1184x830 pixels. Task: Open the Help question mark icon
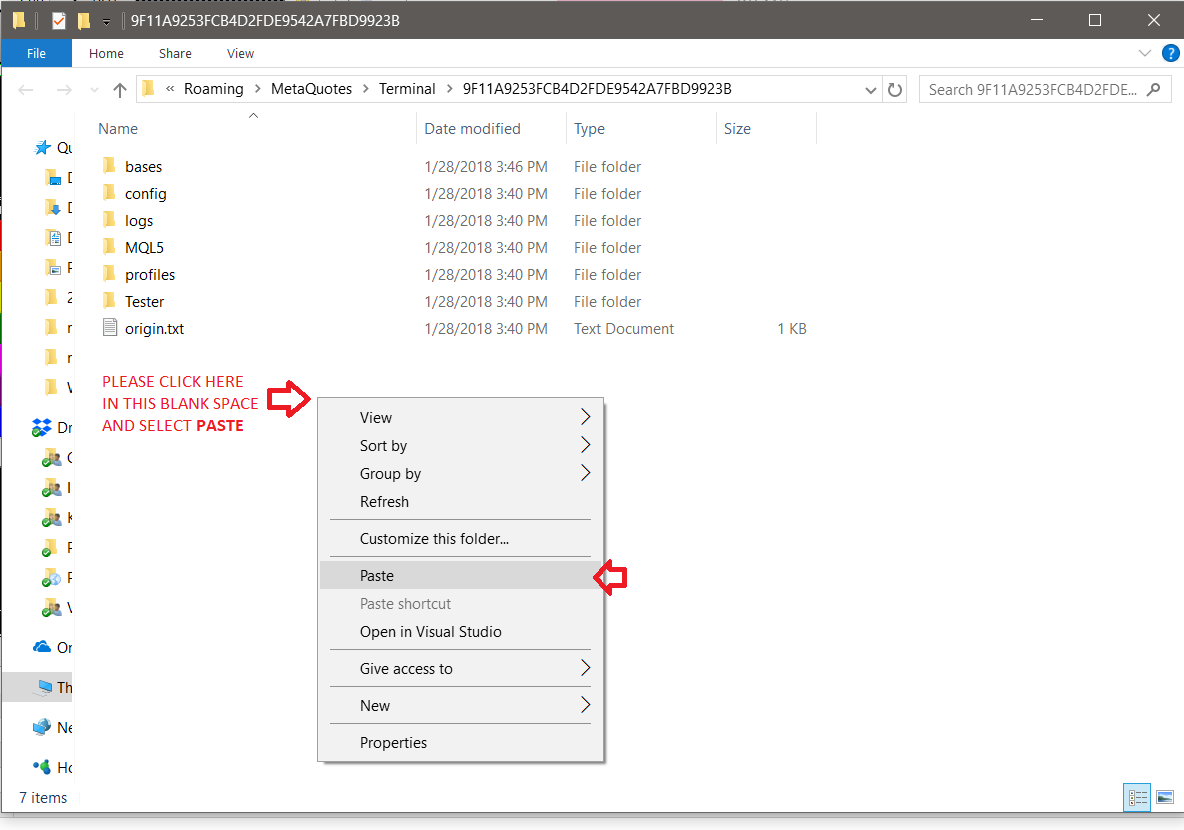pyautogui.click(x=1171, y=53)
